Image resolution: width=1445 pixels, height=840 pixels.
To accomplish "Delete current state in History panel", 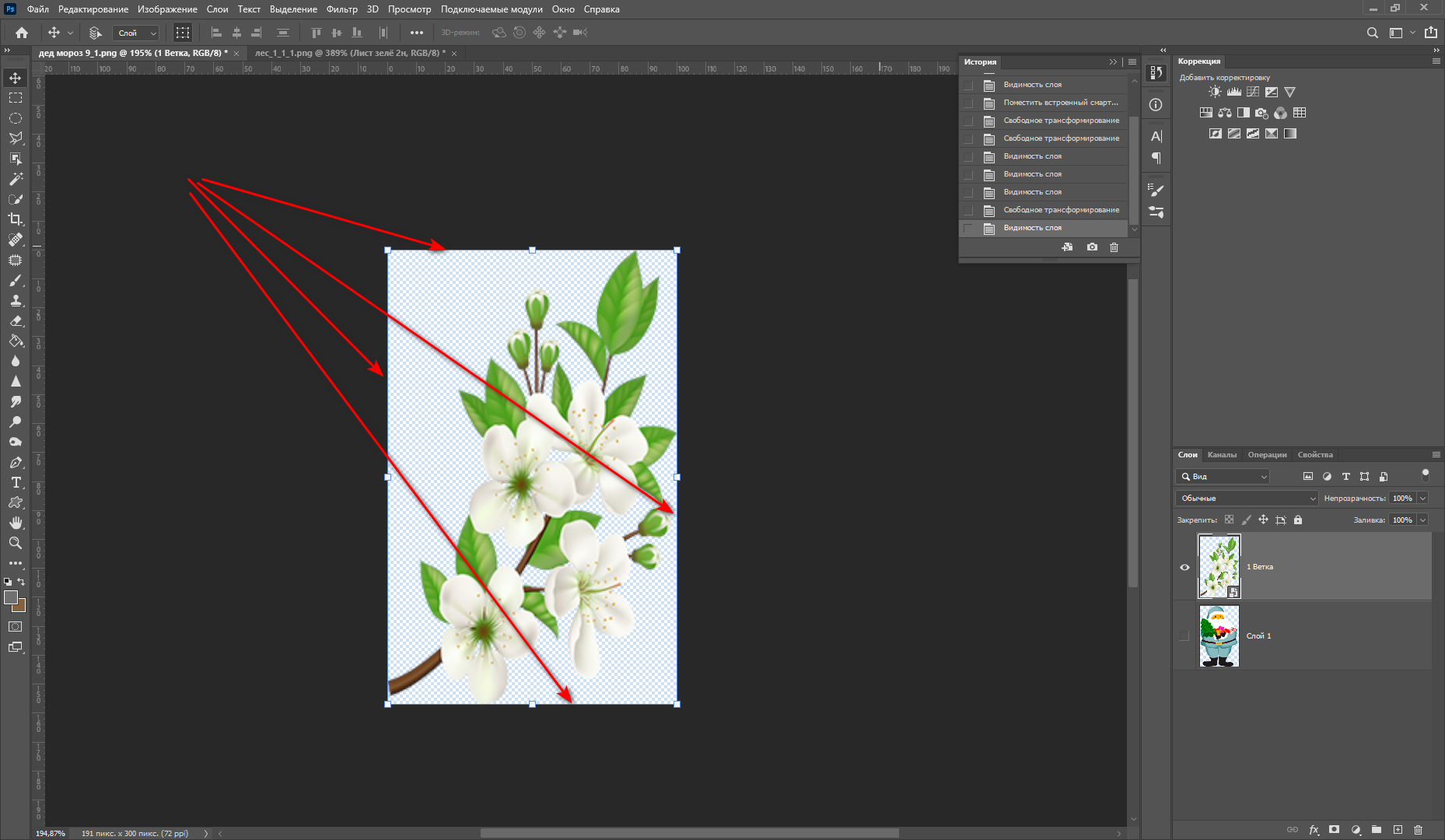I will coord(1114,247).
